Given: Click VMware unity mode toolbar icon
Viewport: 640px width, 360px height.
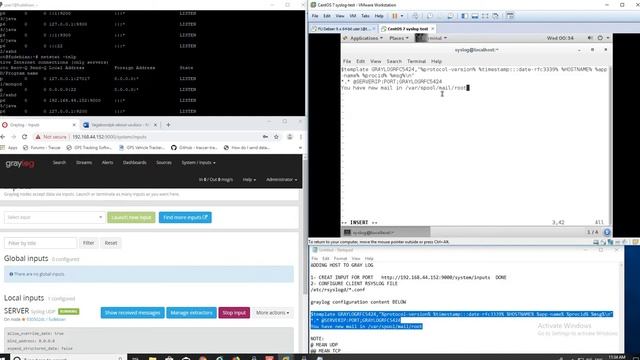Looking at the screenshot, I should [495, 16].
